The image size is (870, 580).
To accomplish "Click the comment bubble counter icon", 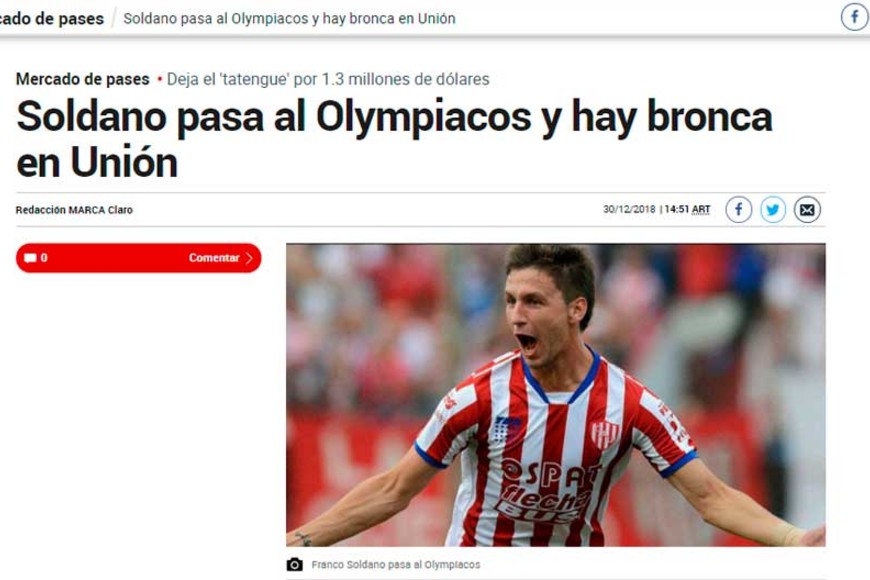I will click(31, 258).
